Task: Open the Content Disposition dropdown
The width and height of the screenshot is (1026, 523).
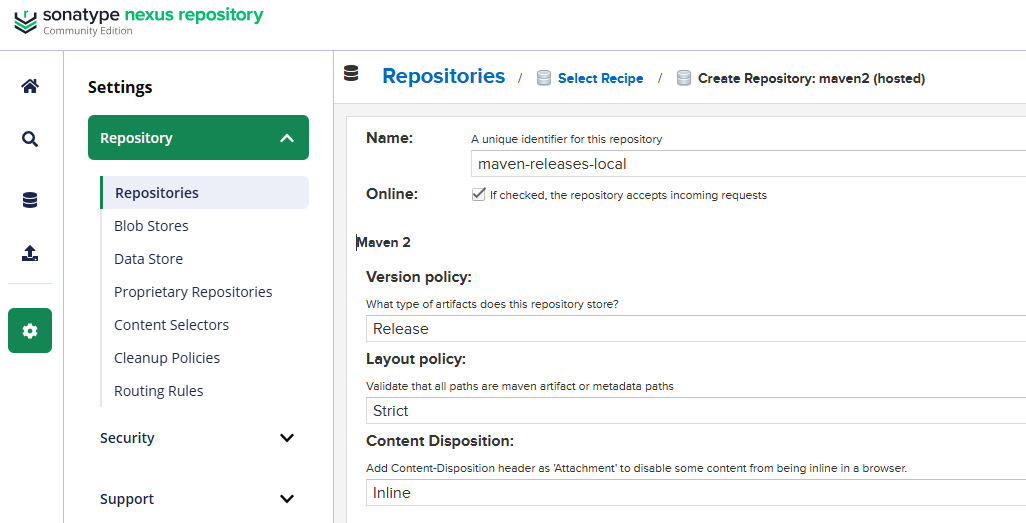Action: point(696,492)
